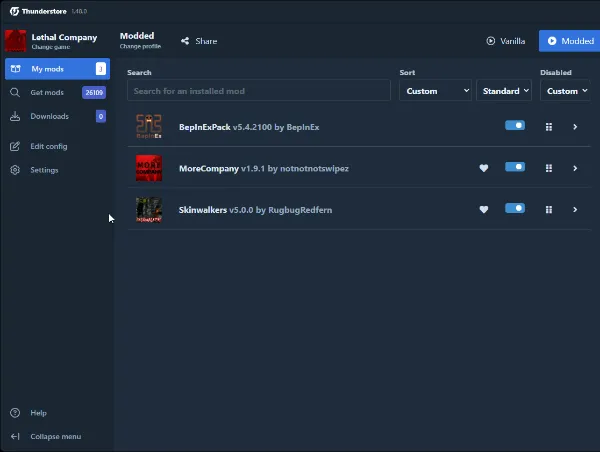Click the Settings gear icon

pyautogui.click(x=15, y=170)
